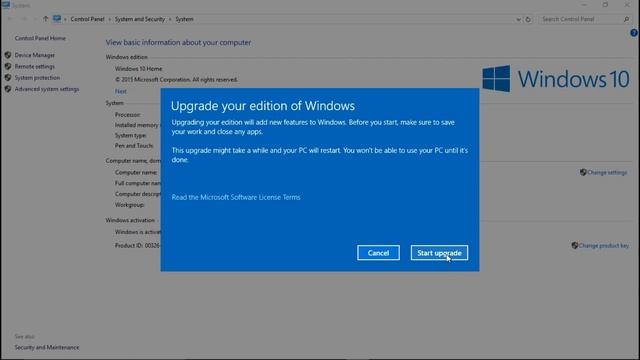Click the System protection shield icon
This screenshot has width=640, height=360.
[x=8, y=78]
